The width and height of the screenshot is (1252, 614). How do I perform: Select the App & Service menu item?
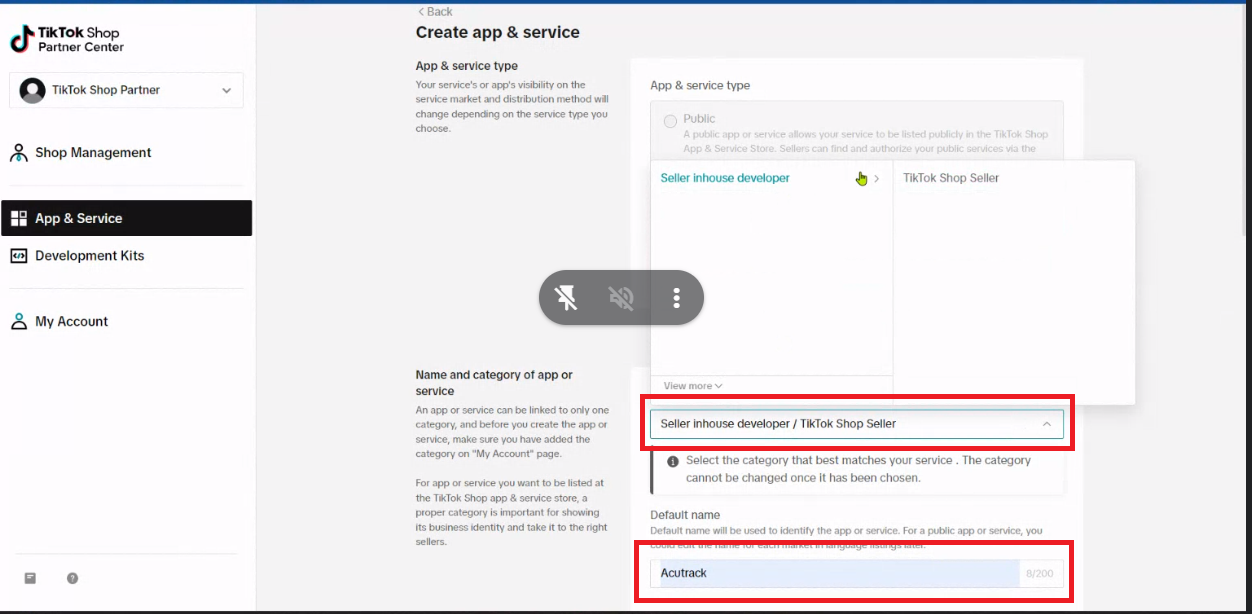127,218
